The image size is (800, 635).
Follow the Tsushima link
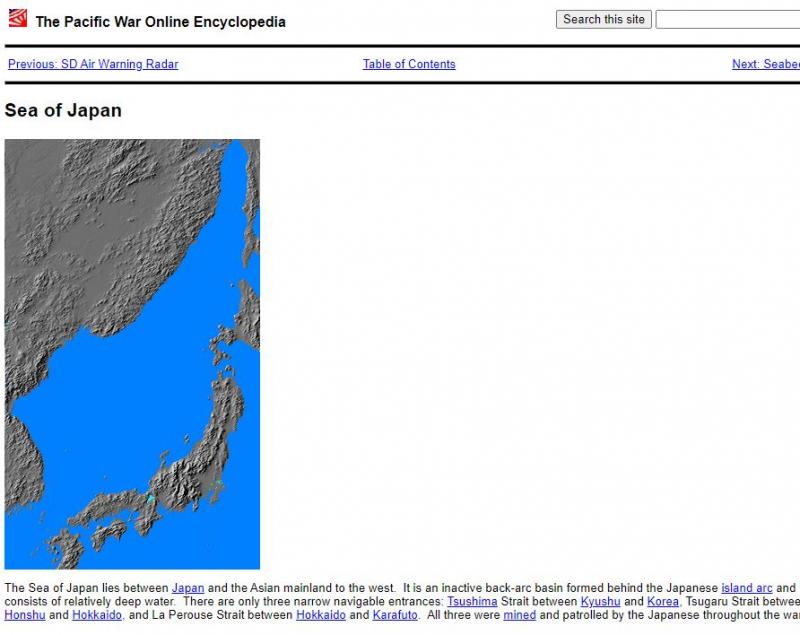point(472,602)
